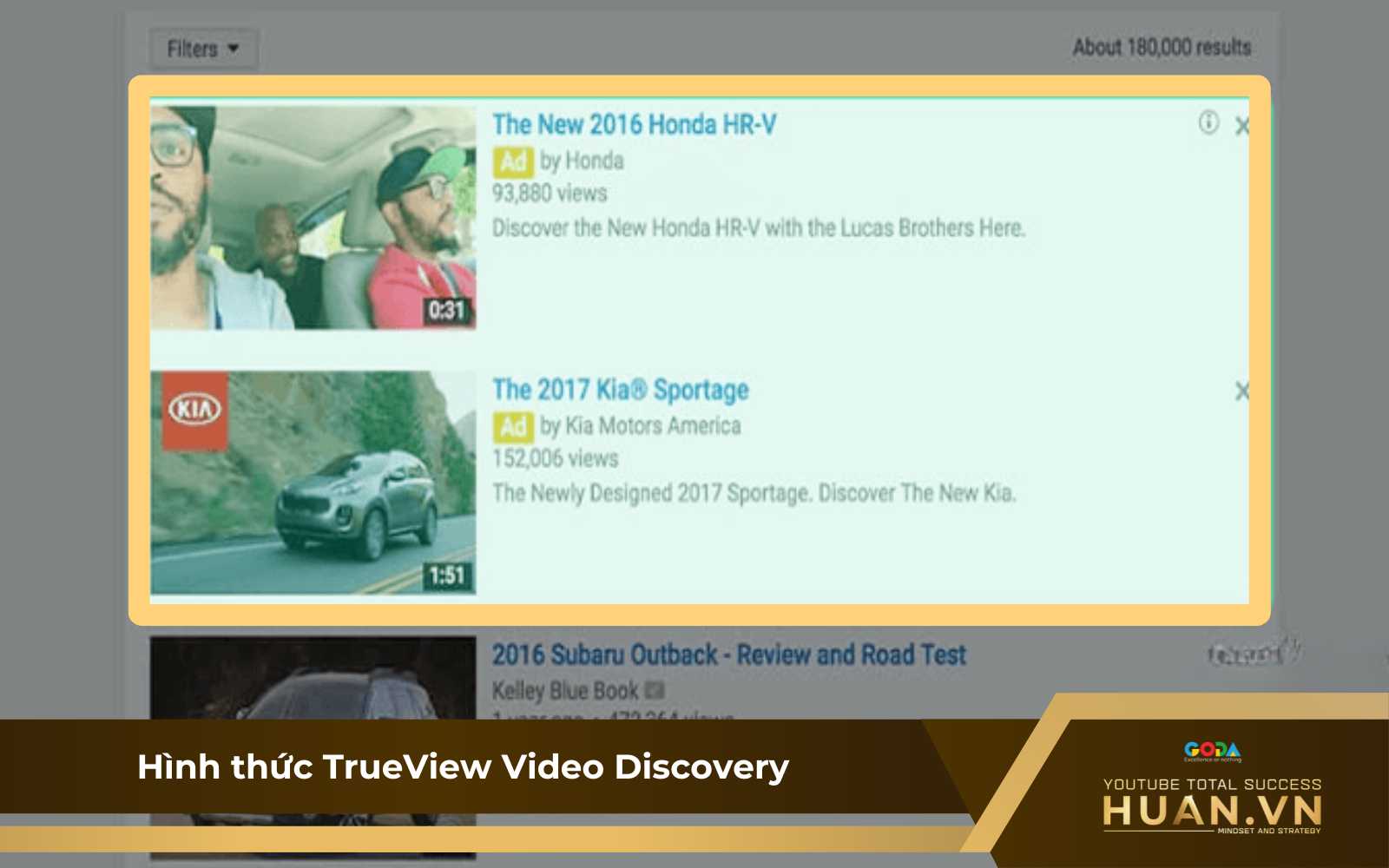Dismiss the Kia Sportage ad
This screenshot has height=868, width=1389.
tap(1242, 391)
